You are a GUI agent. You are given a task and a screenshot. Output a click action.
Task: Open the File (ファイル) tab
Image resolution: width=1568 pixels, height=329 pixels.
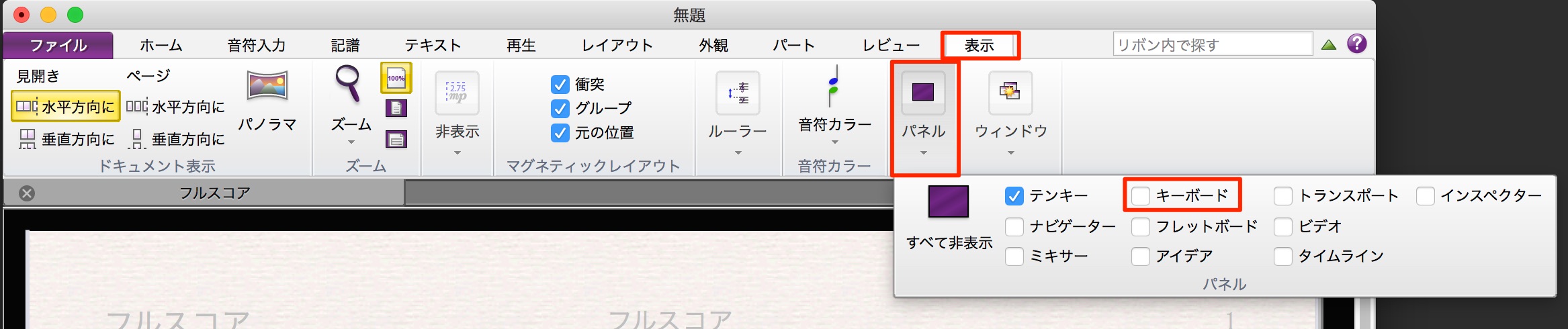point(58,45)
